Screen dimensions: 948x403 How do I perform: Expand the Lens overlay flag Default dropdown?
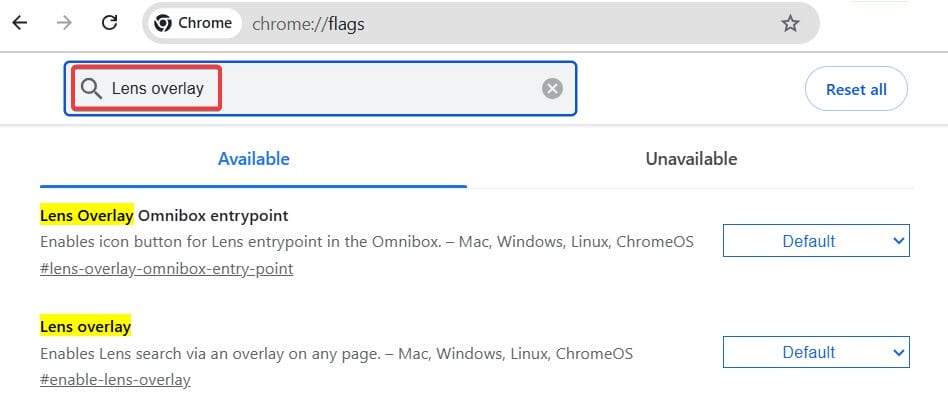[x=816, y=352]
